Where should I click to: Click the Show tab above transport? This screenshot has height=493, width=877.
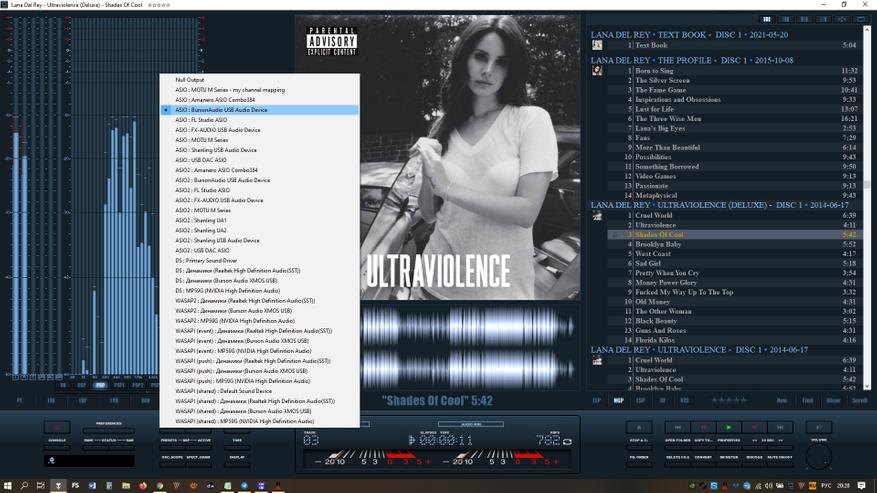[x=833, y=400]
